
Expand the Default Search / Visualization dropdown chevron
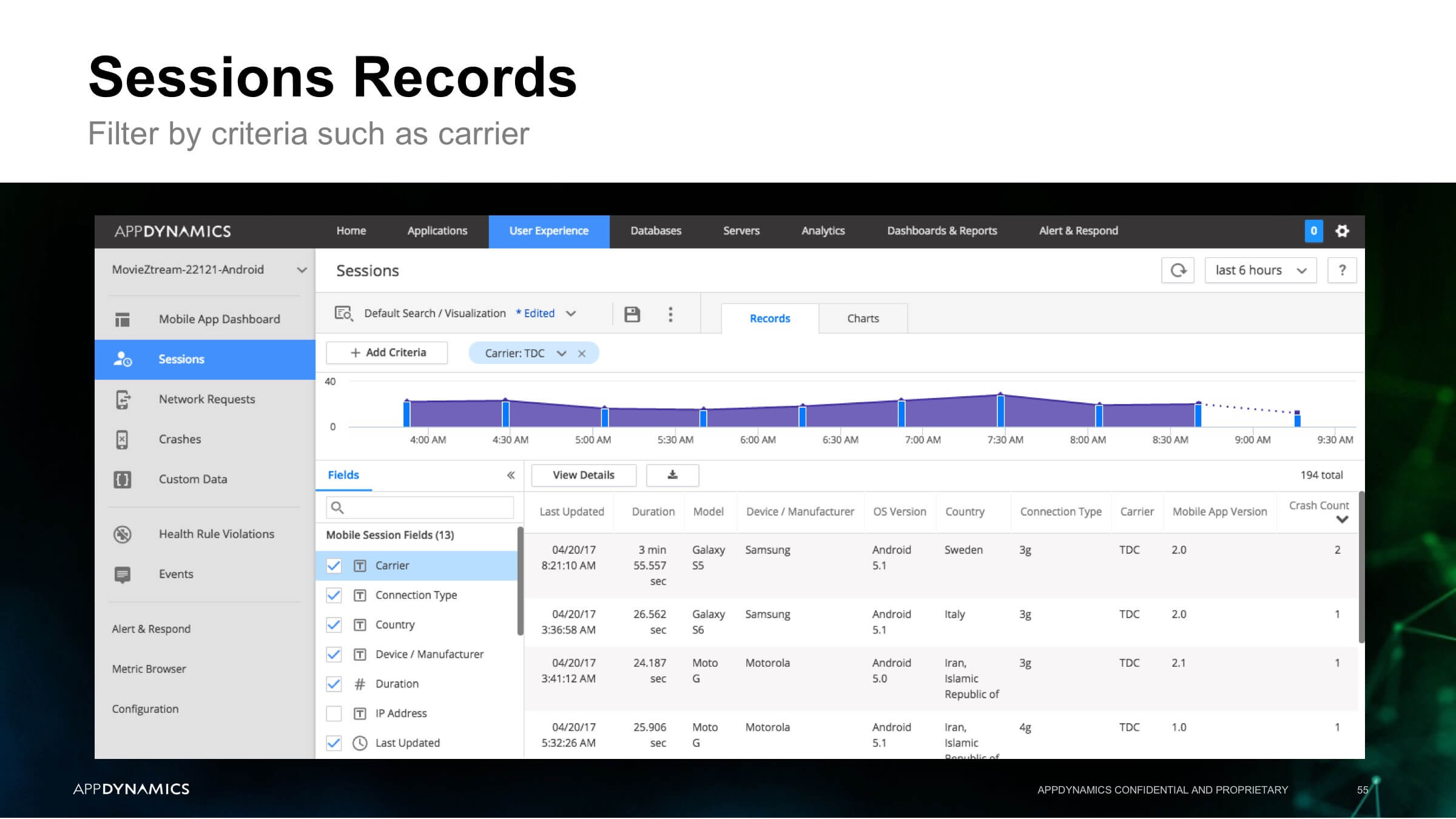[x=571, y=314]
